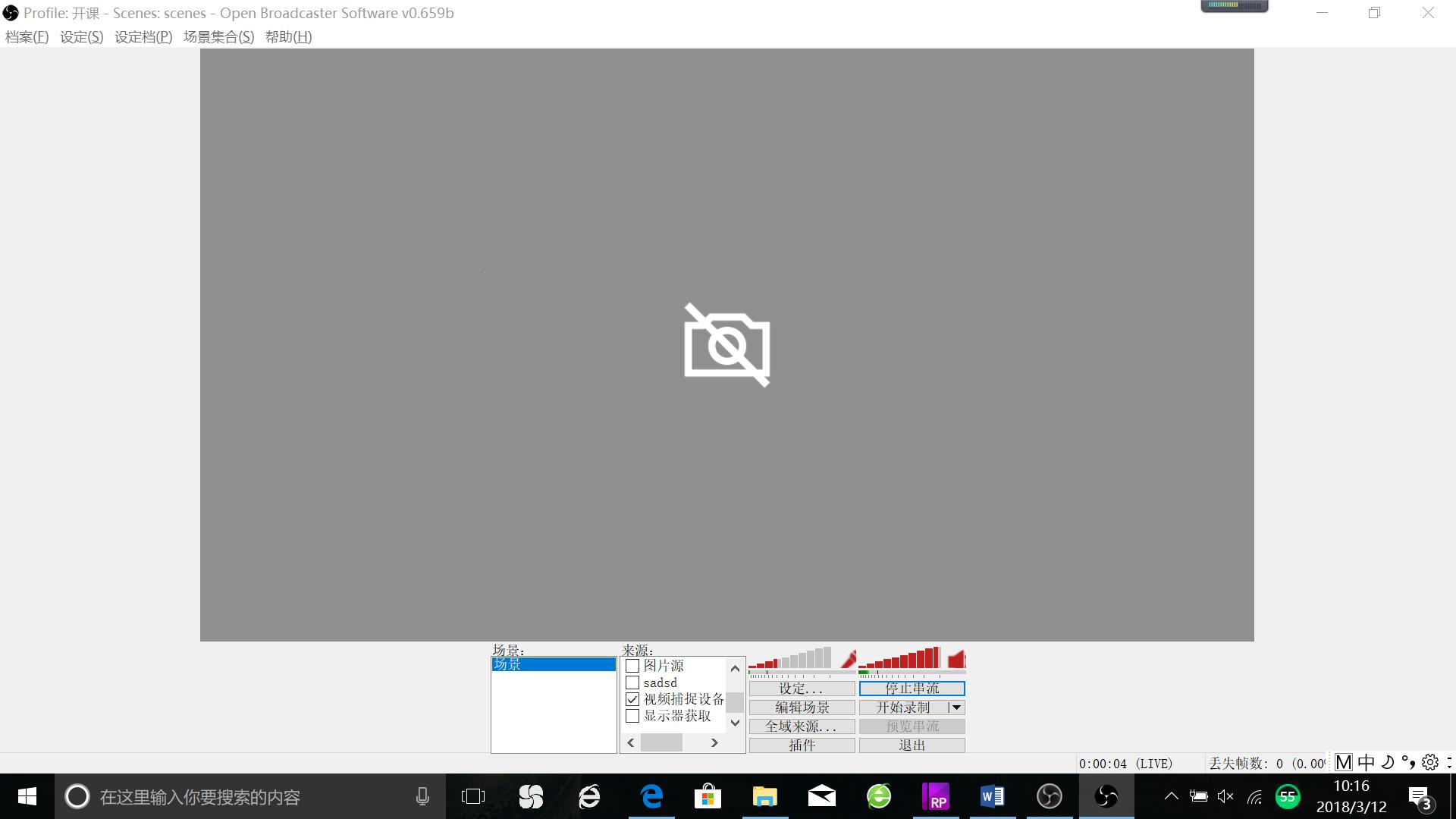This screenshot has height=819, width=1456.
Task: Mute desktop audio using the red speaker icon
Action: pyautogui.click(x=956, y=658)
